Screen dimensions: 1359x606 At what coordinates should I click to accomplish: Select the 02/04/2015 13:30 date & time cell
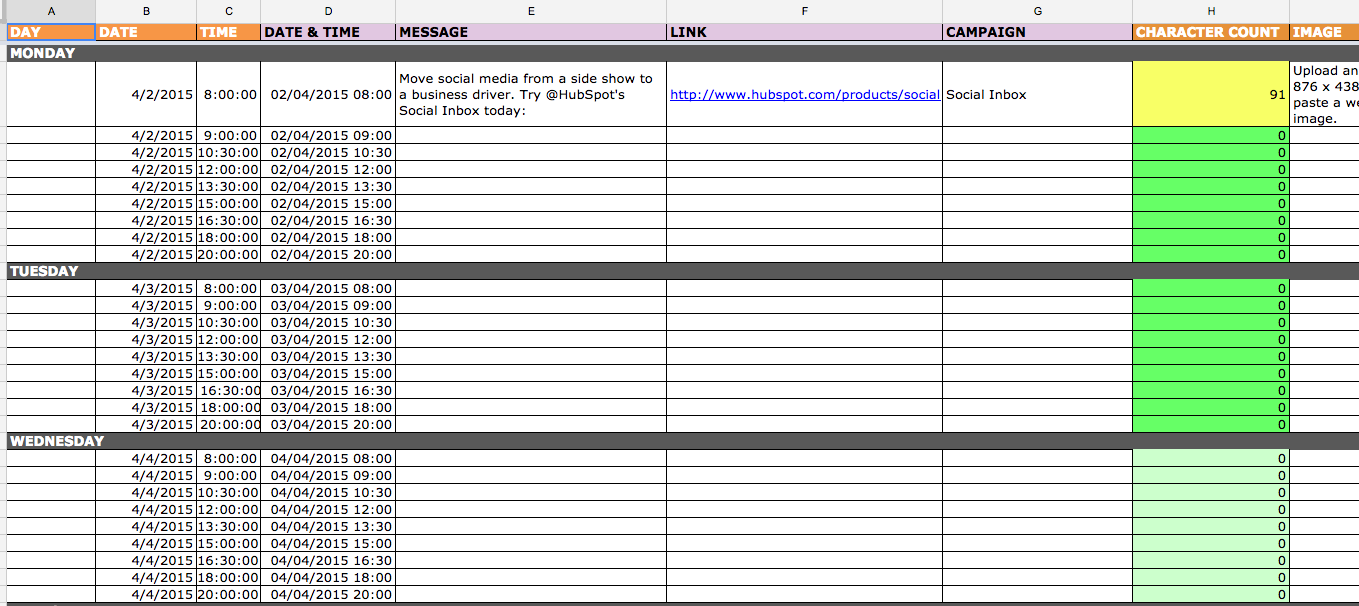click(328, 187)
